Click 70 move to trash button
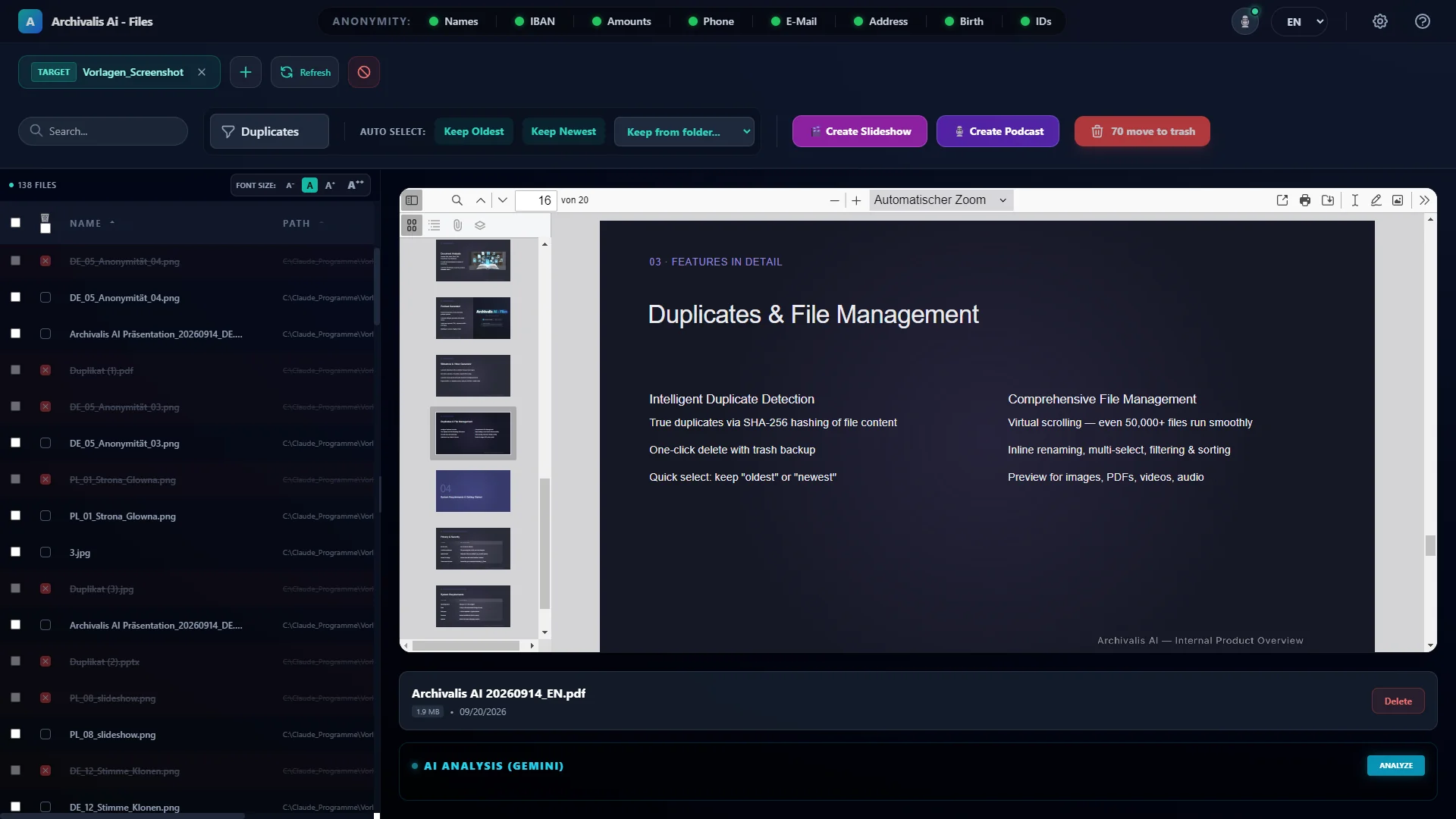The image size is (1456, 819). tap(1142, 131)
